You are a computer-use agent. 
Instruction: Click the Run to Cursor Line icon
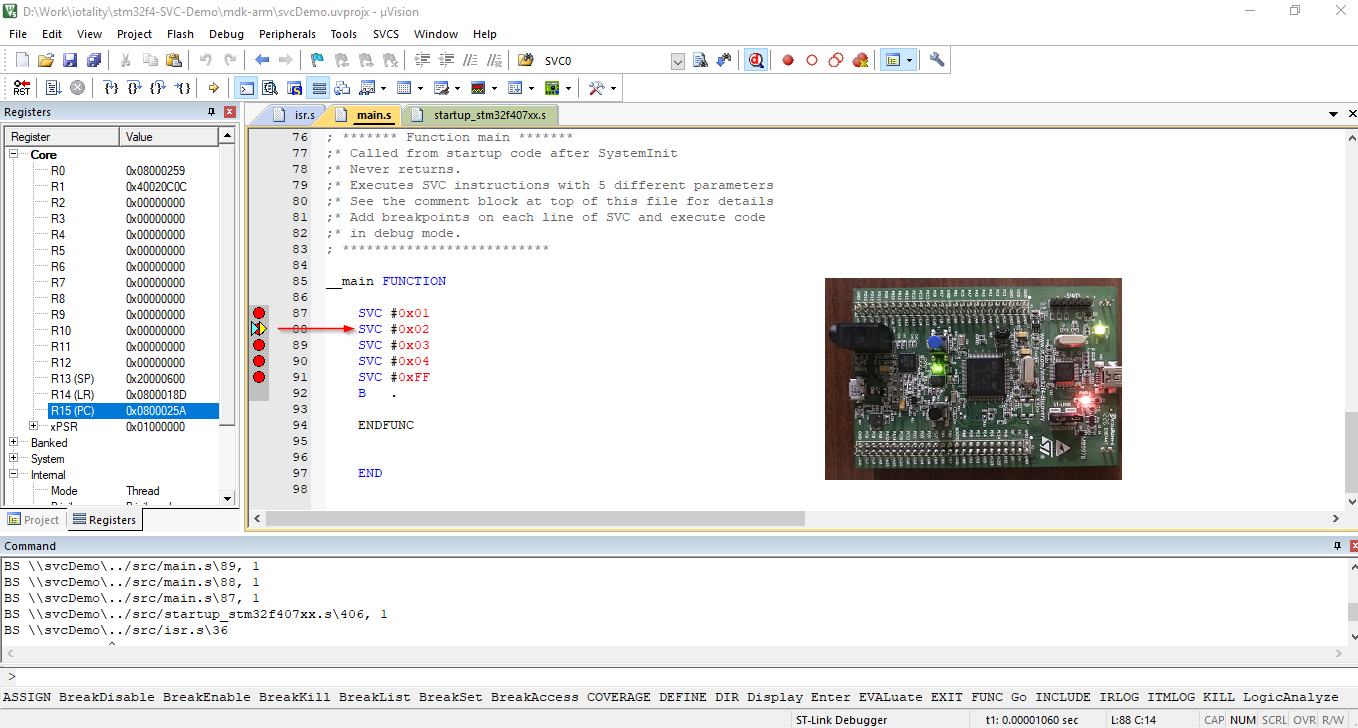tap(184, 88)
